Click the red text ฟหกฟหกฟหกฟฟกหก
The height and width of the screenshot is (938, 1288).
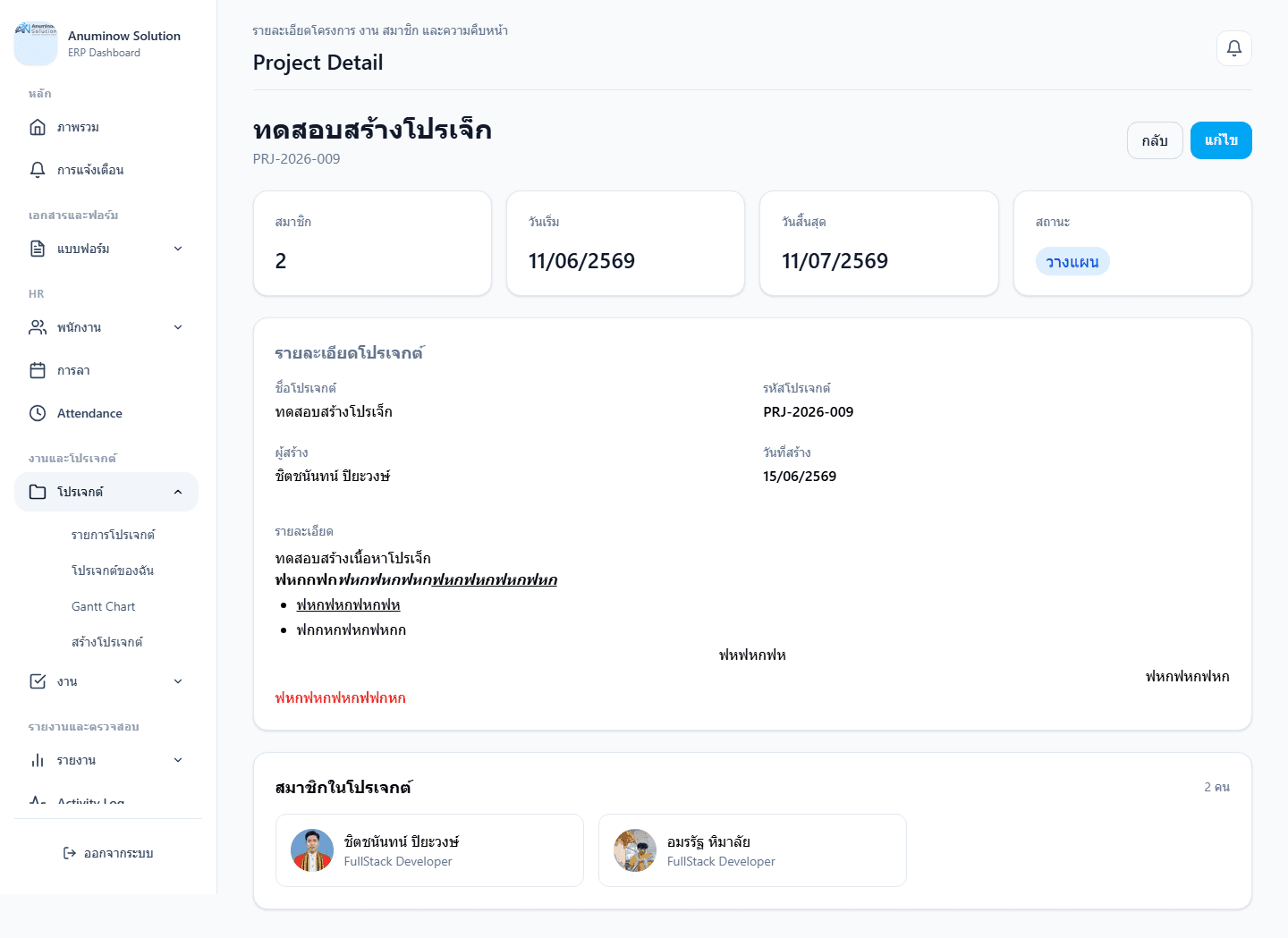click(341, 698)
